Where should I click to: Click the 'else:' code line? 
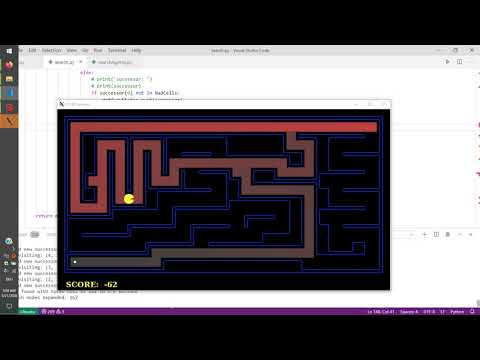(87, 72)
